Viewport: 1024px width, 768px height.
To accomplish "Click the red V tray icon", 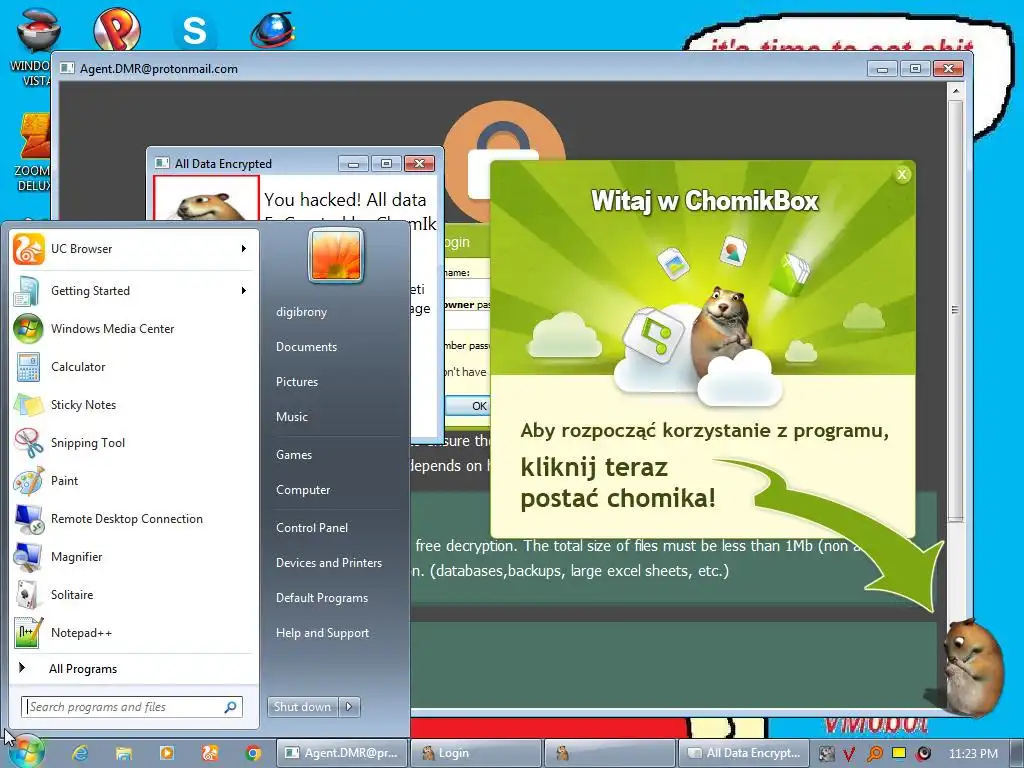I will coord(848,754).
